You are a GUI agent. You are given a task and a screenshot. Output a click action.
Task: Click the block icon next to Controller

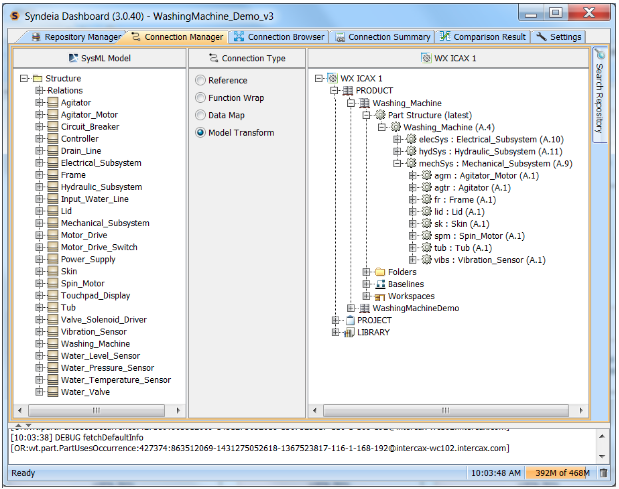click(53, 139)
